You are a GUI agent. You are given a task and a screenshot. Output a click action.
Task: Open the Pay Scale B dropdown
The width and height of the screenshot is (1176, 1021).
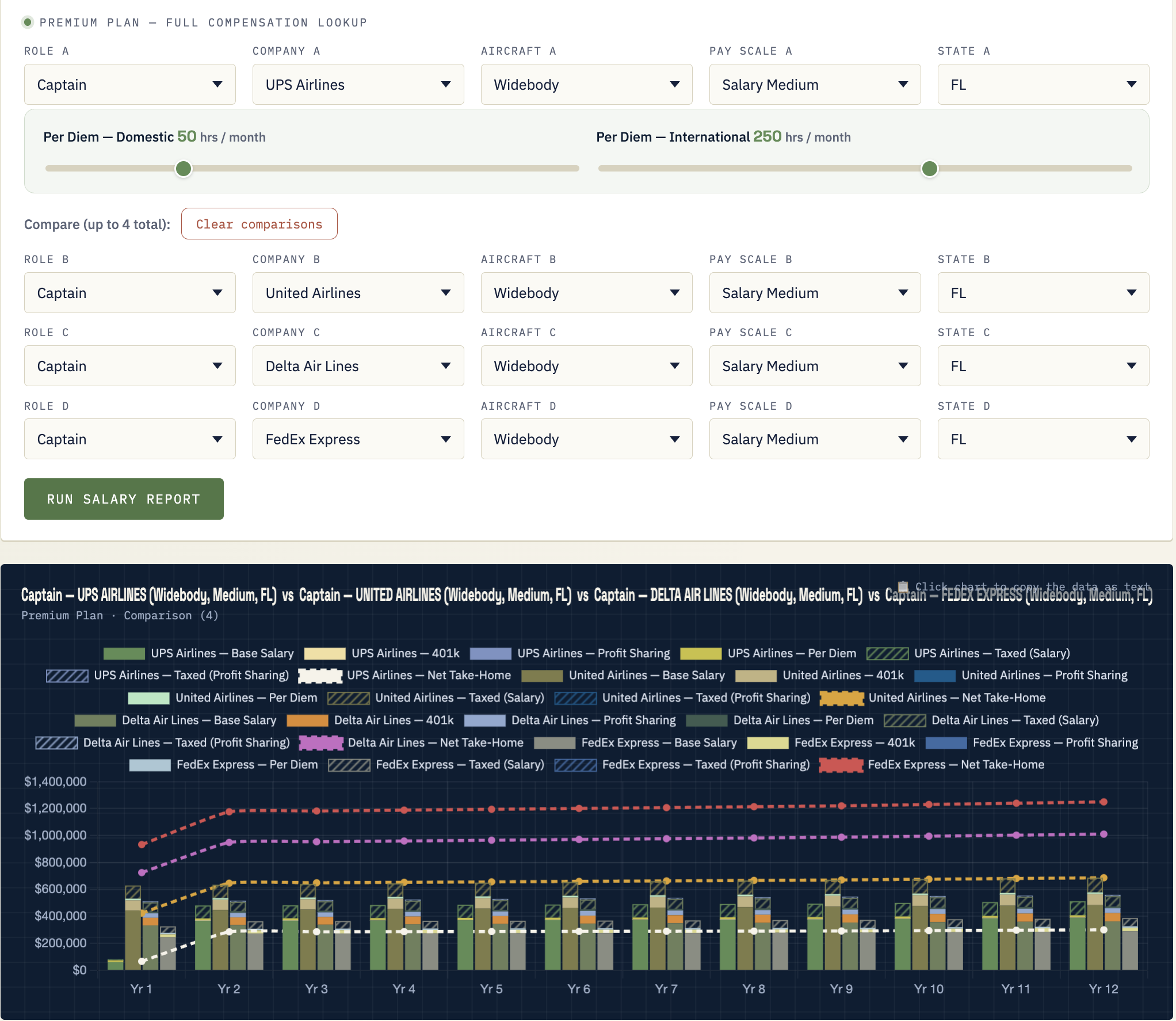click(815, 293)
